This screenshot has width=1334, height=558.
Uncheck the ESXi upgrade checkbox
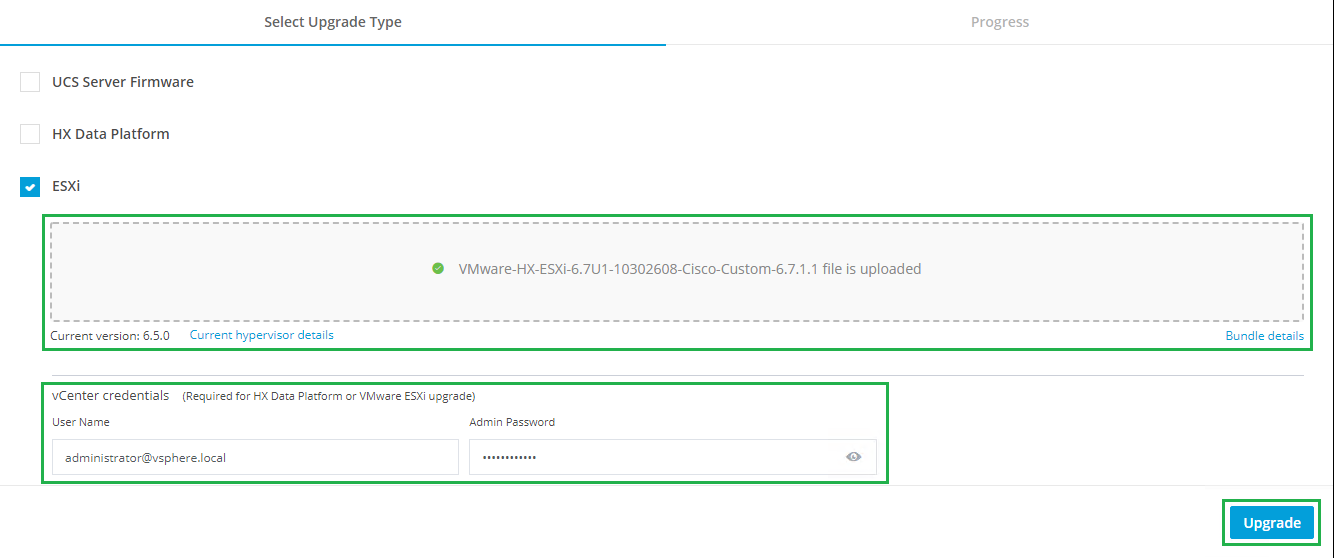tap(30, 186)
